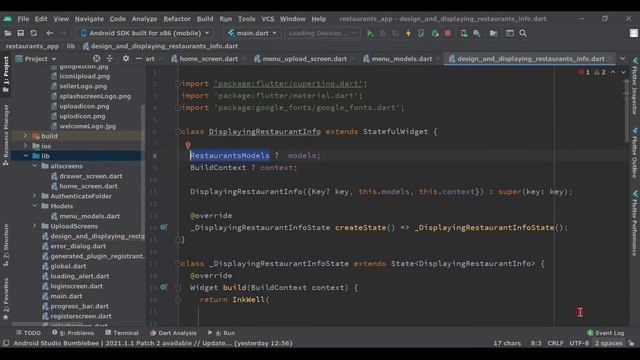This screenshot has width=640, height=360.
Task: Open the Refactor menu
Action: [177, 19]
